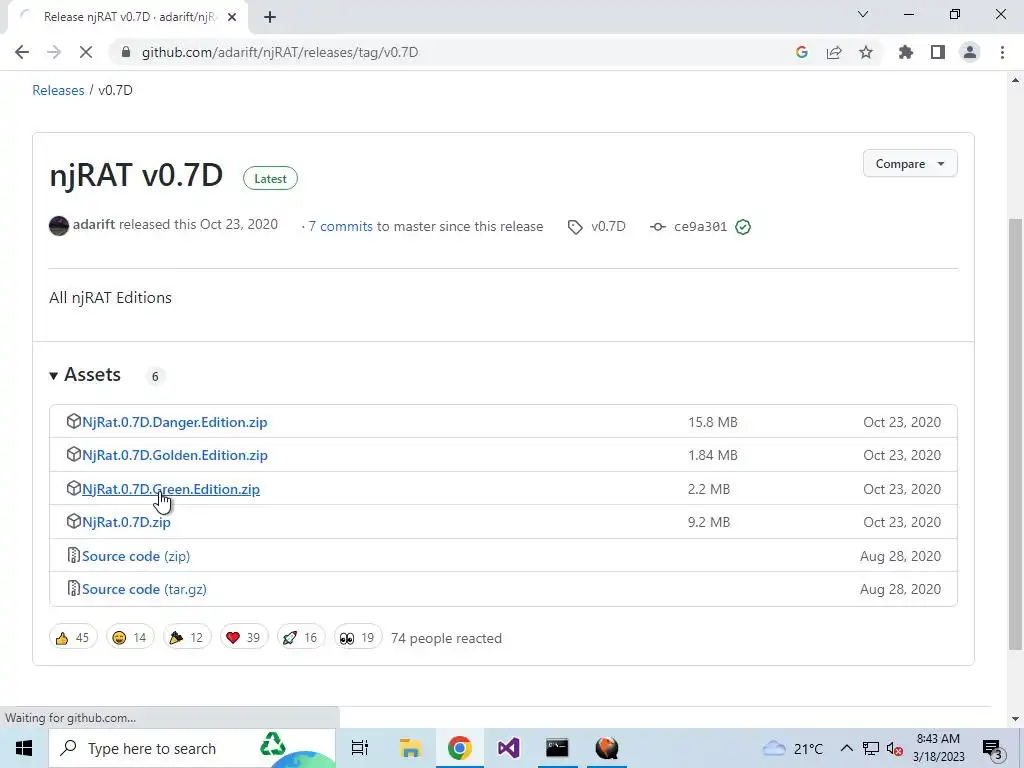React with party popper (12)
1024x768 pixels.
(187, 637)
